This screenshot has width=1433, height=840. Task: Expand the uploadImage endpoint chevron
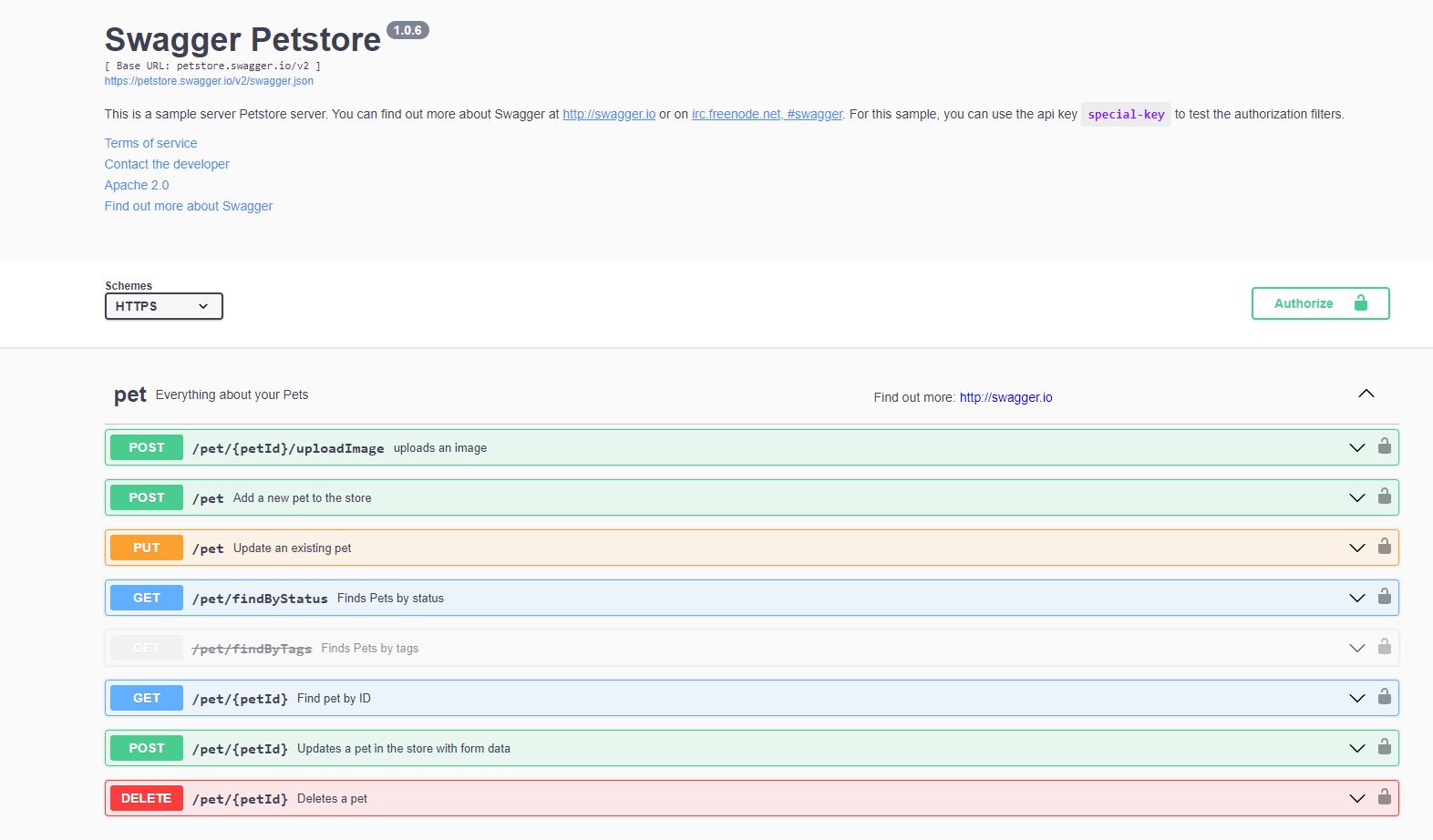pos(1356,447)
